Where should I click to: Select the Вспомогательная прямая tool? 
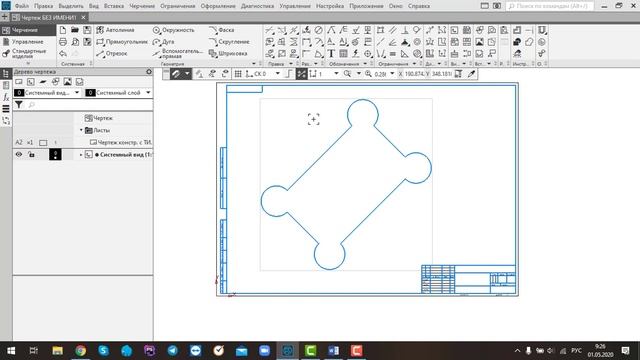point(178,53)
